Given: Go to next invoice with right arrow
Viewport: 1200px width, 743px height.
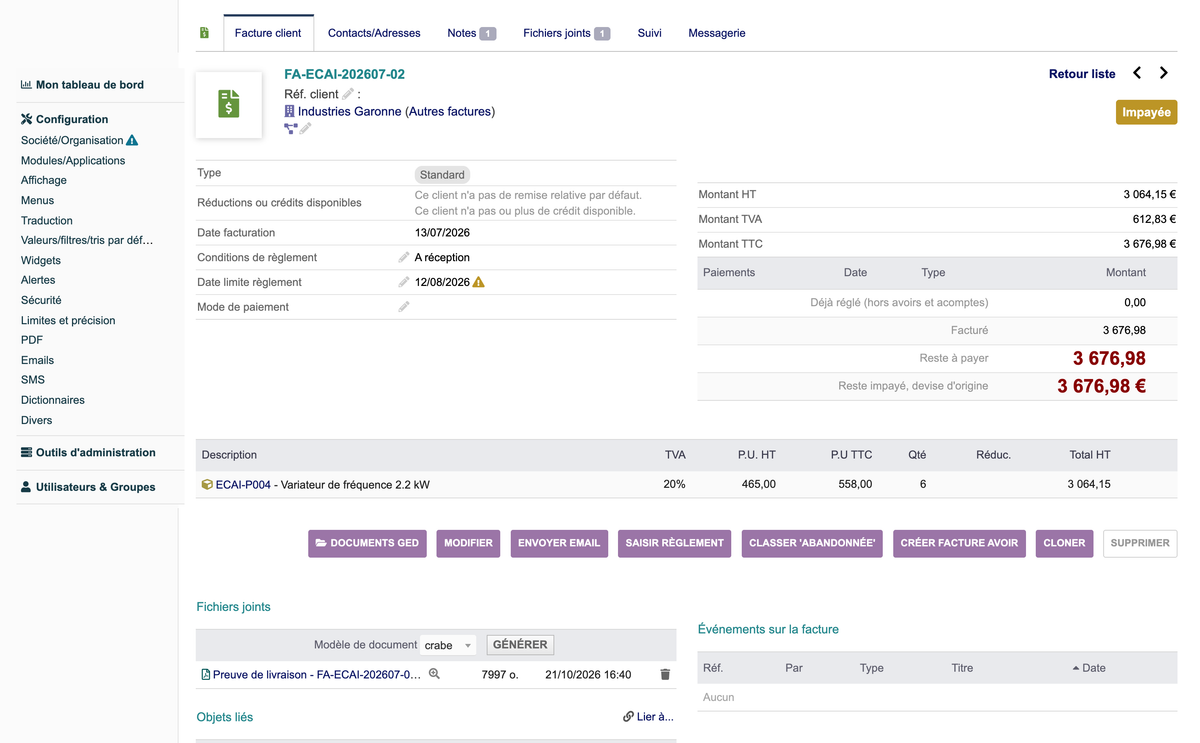Looking at the screenshot, I should (1164, 73).
